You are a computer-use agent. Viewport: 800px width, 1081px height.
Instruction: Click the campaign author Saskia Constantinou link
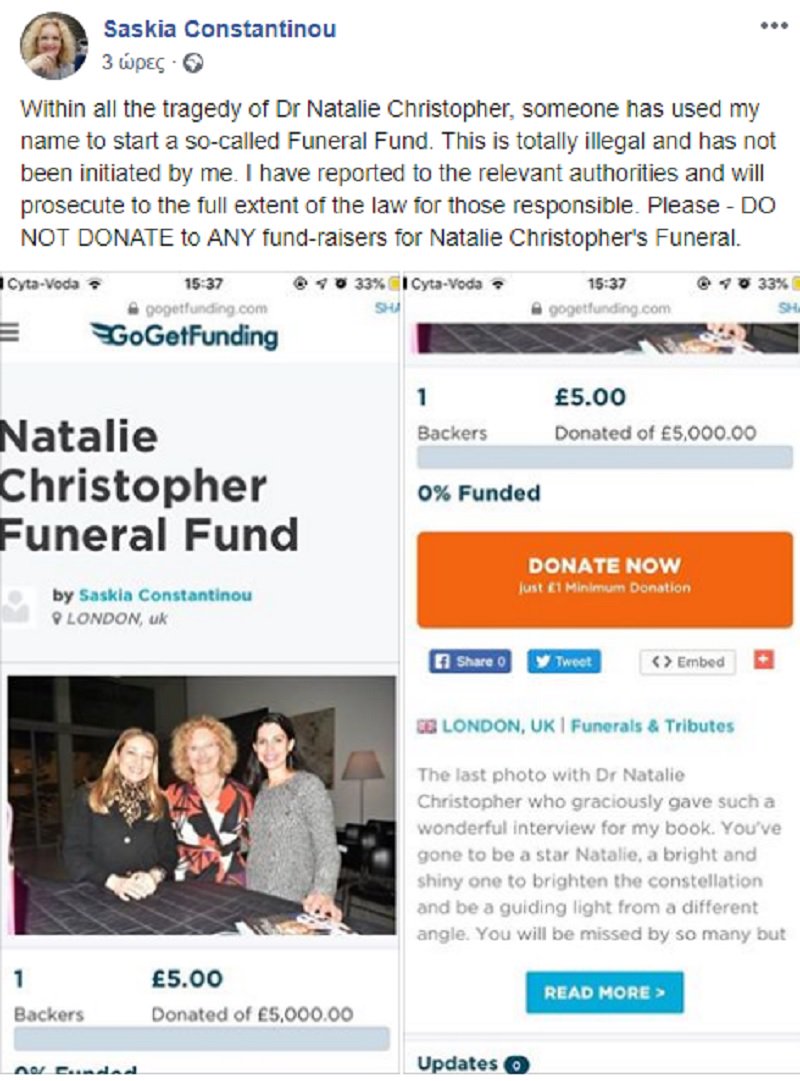(165, 595)
